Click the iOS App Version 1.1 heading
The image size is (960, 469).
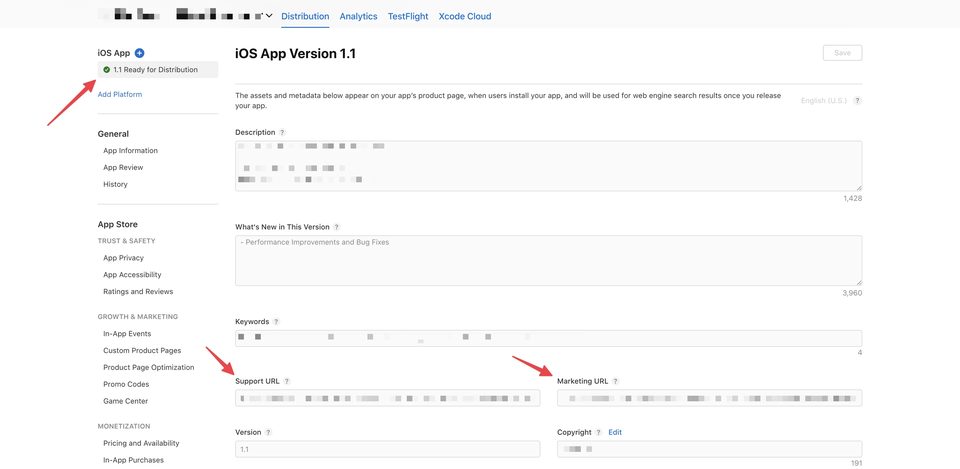[x=295, y=54]
